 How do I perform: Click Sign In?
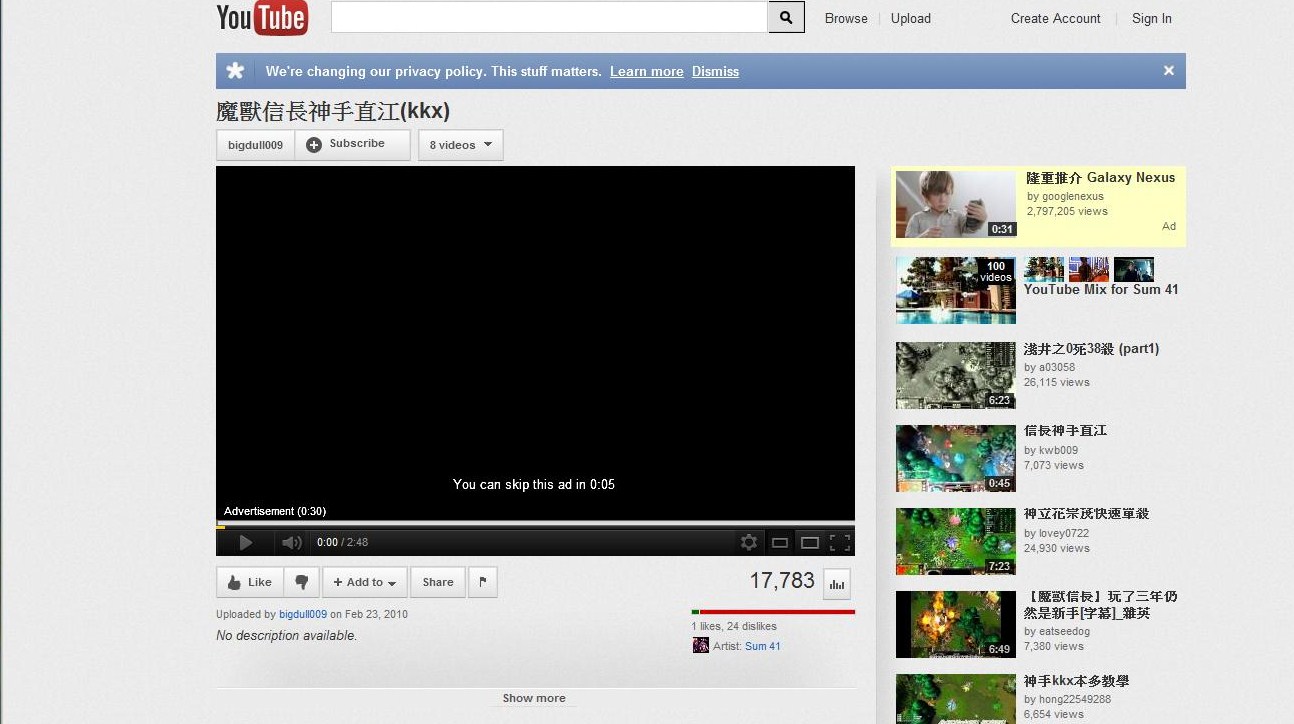(1152, 18)
